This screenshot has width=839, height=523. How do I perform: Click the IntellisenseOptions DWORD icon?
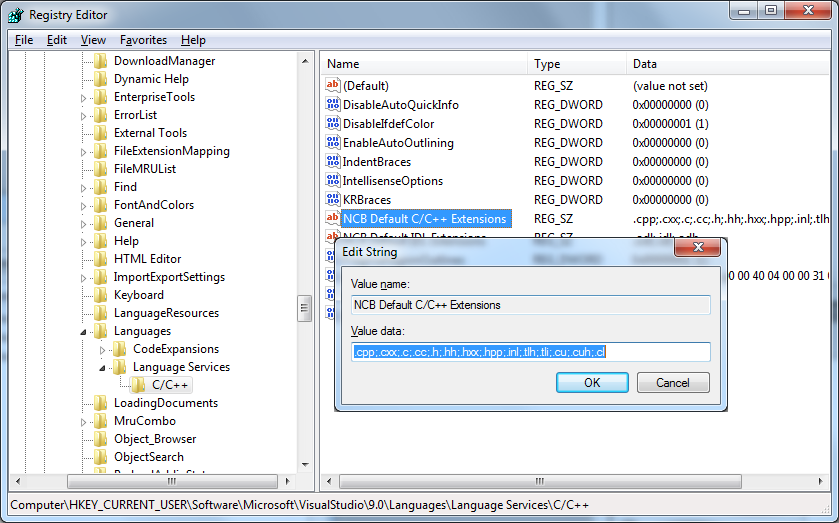coord(332,180)
